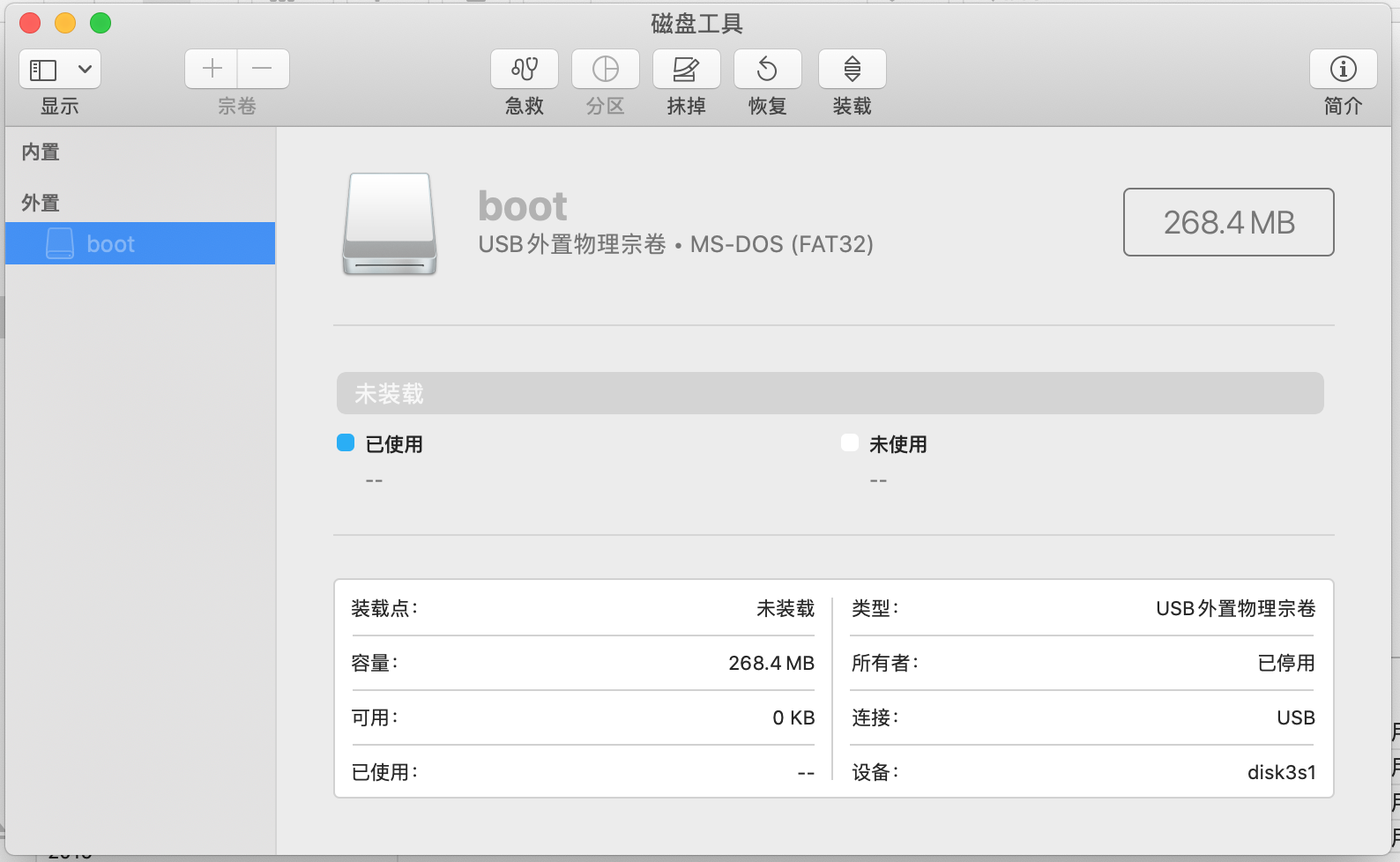Click the blue 已使用 color swatch
This screenshot has height=862, width=1400.
click(x=346, y=442)
